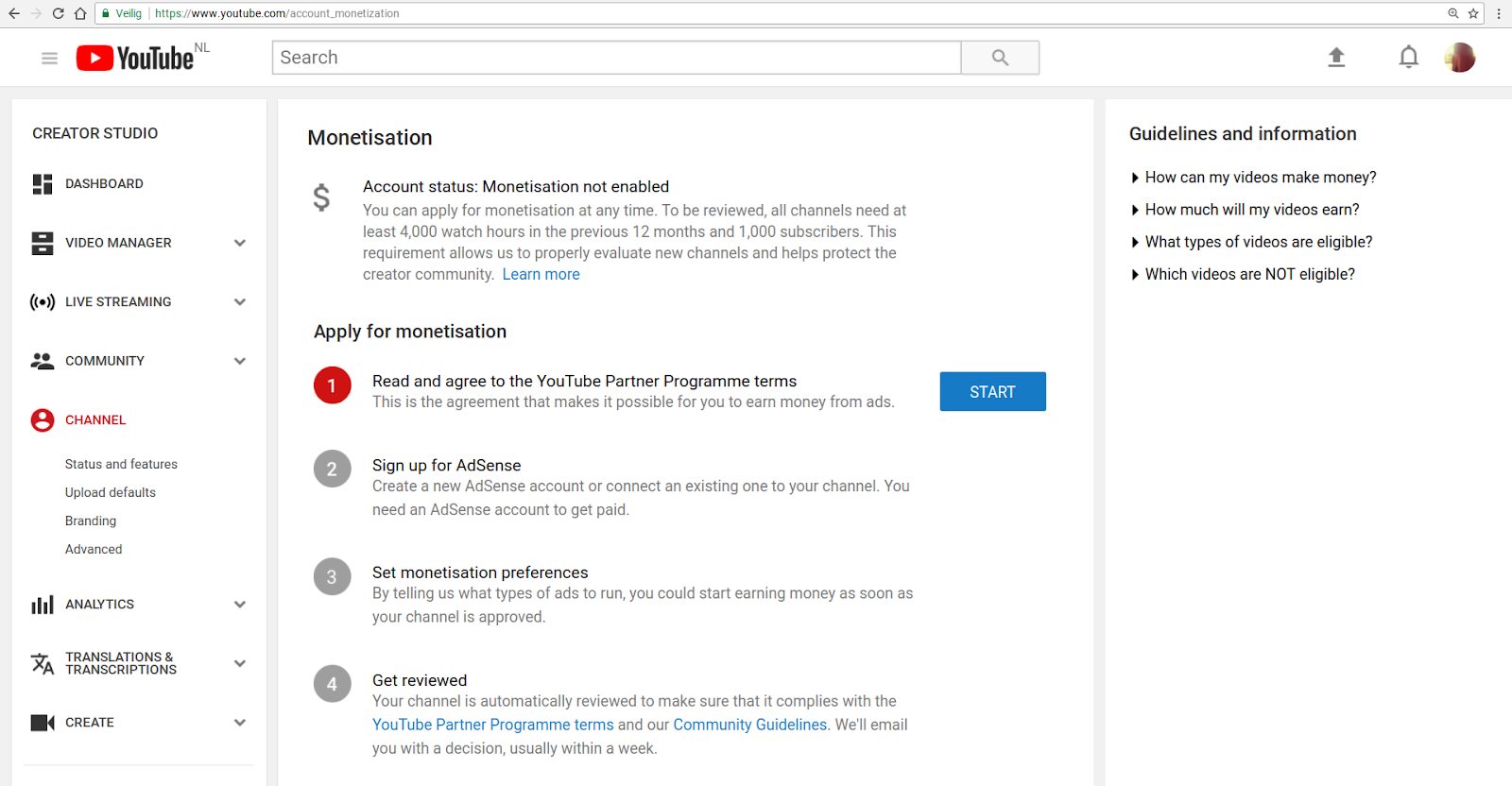This screenshot has width=1512, height=786.
Task: Bookmark this page with star
Action: [x=1473, y=13]
